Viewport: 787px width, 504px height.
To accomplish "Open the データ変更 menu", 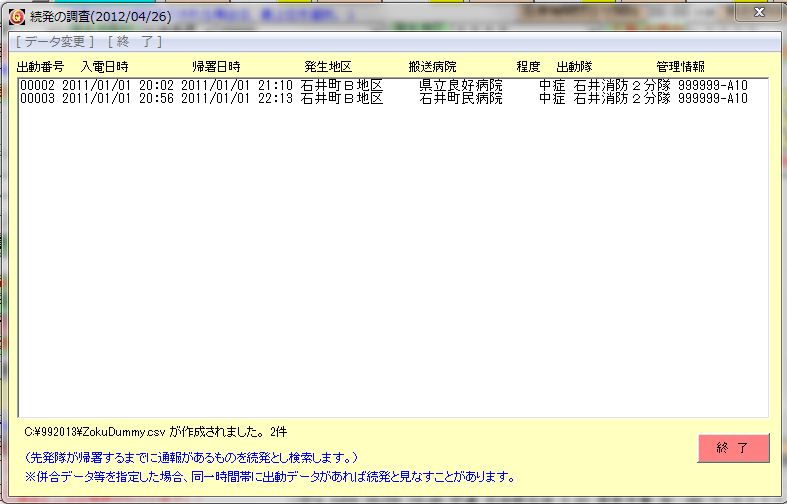I will [x=55, y=42].
